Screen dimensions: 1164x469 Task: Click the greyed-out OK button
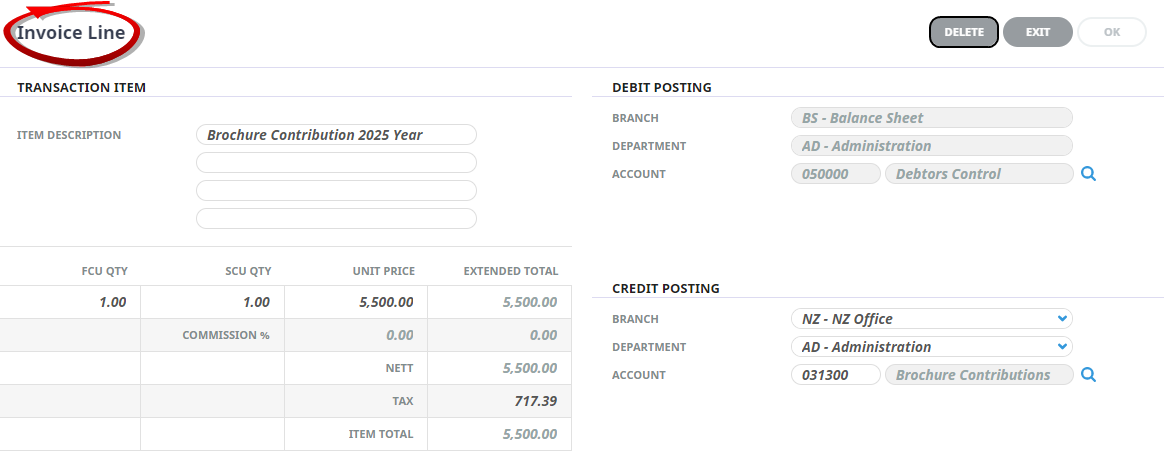point(1111,32)
